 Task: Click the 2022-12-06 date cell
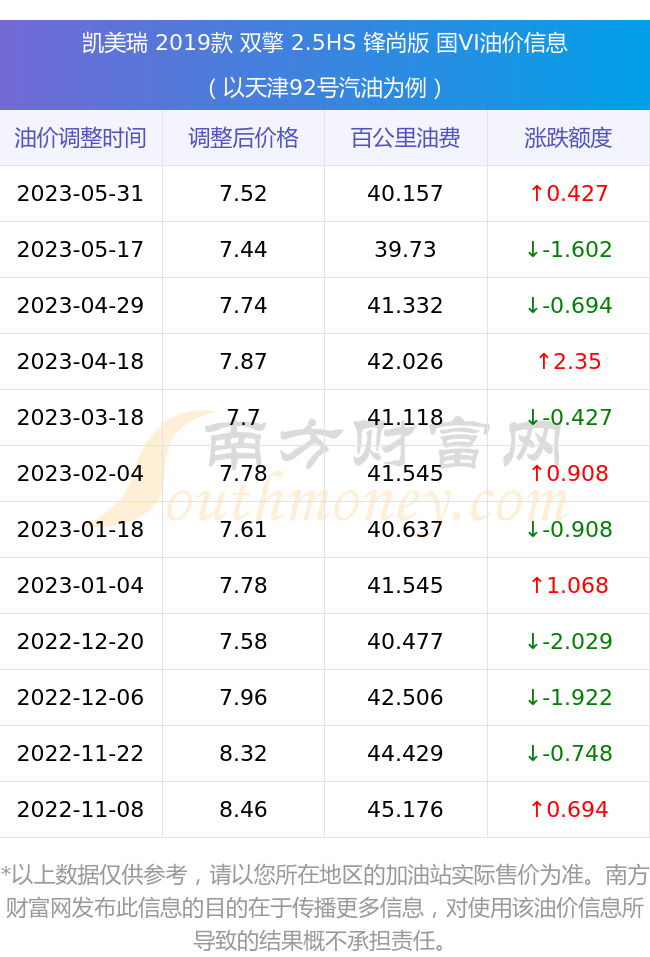81,698
